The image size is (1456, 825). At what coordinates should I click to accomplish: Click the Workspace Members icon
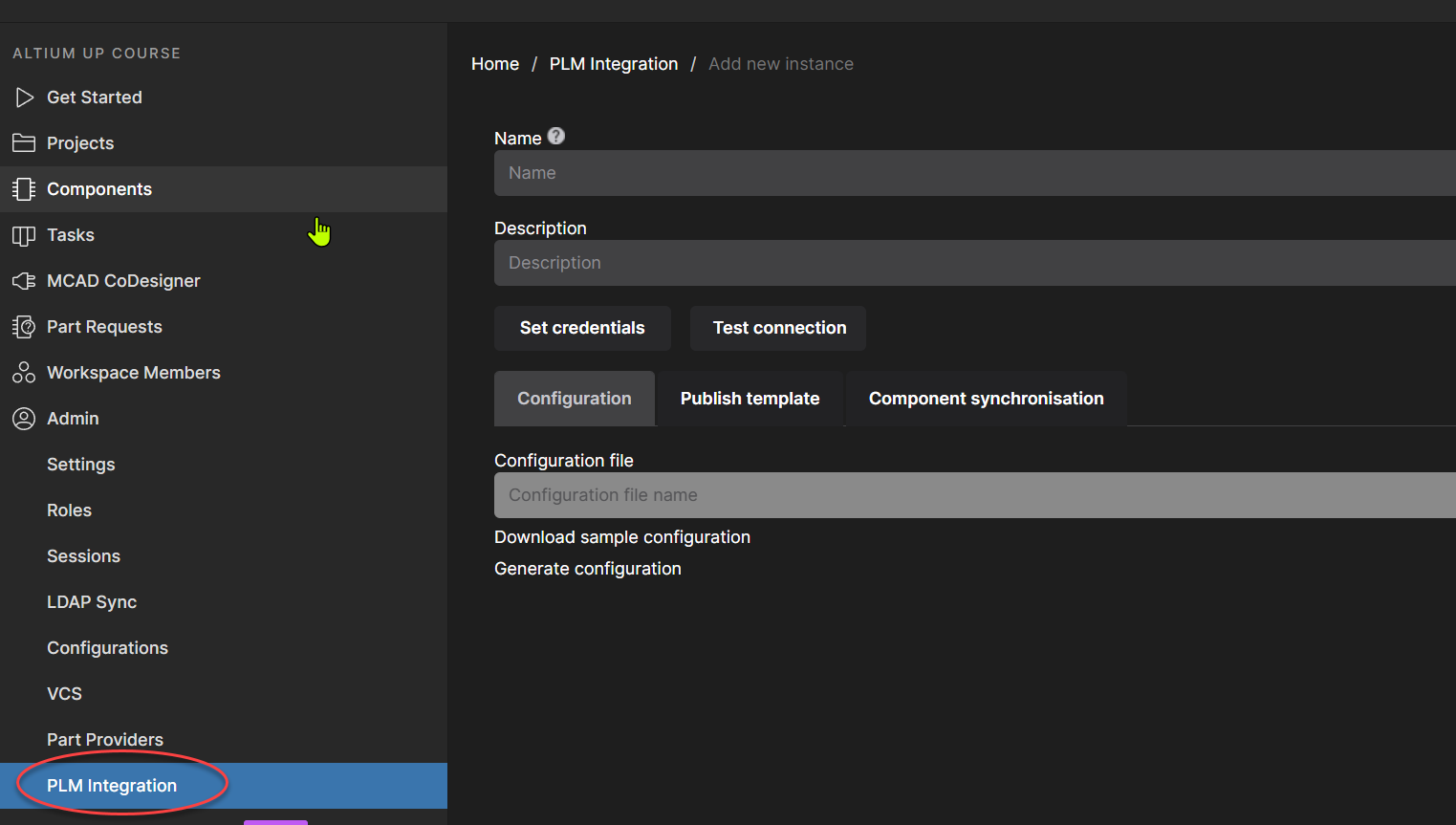[x=24, y=373]
